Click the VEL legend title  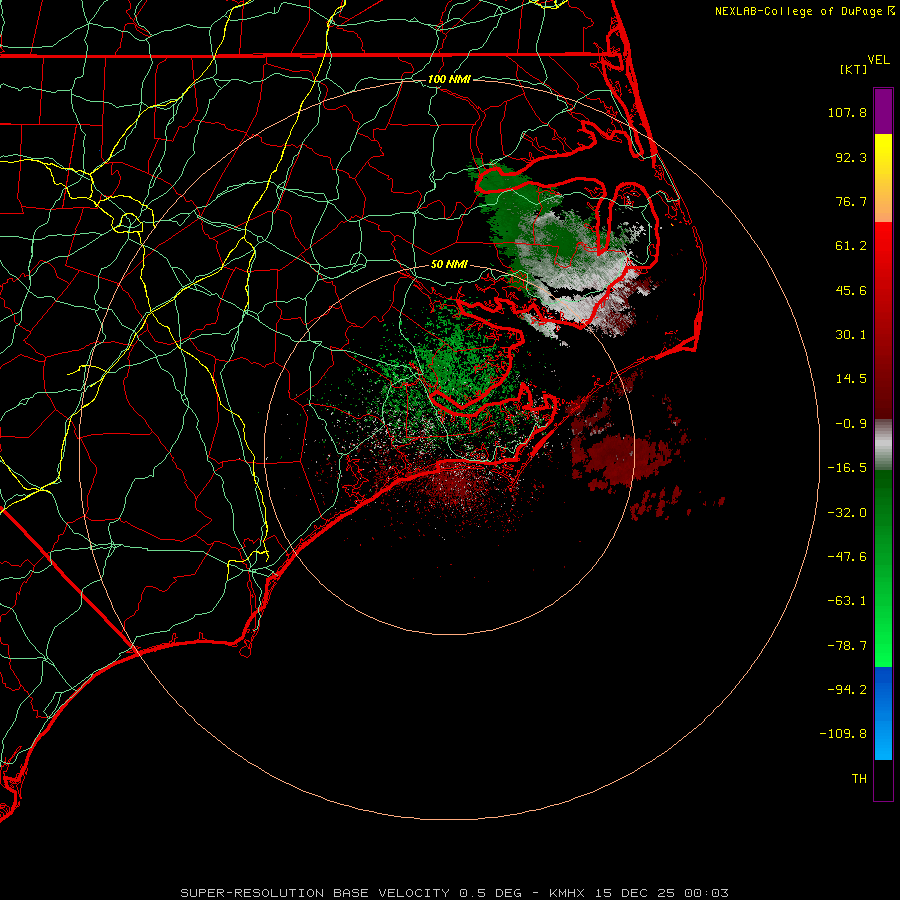[x=879, y=60]
